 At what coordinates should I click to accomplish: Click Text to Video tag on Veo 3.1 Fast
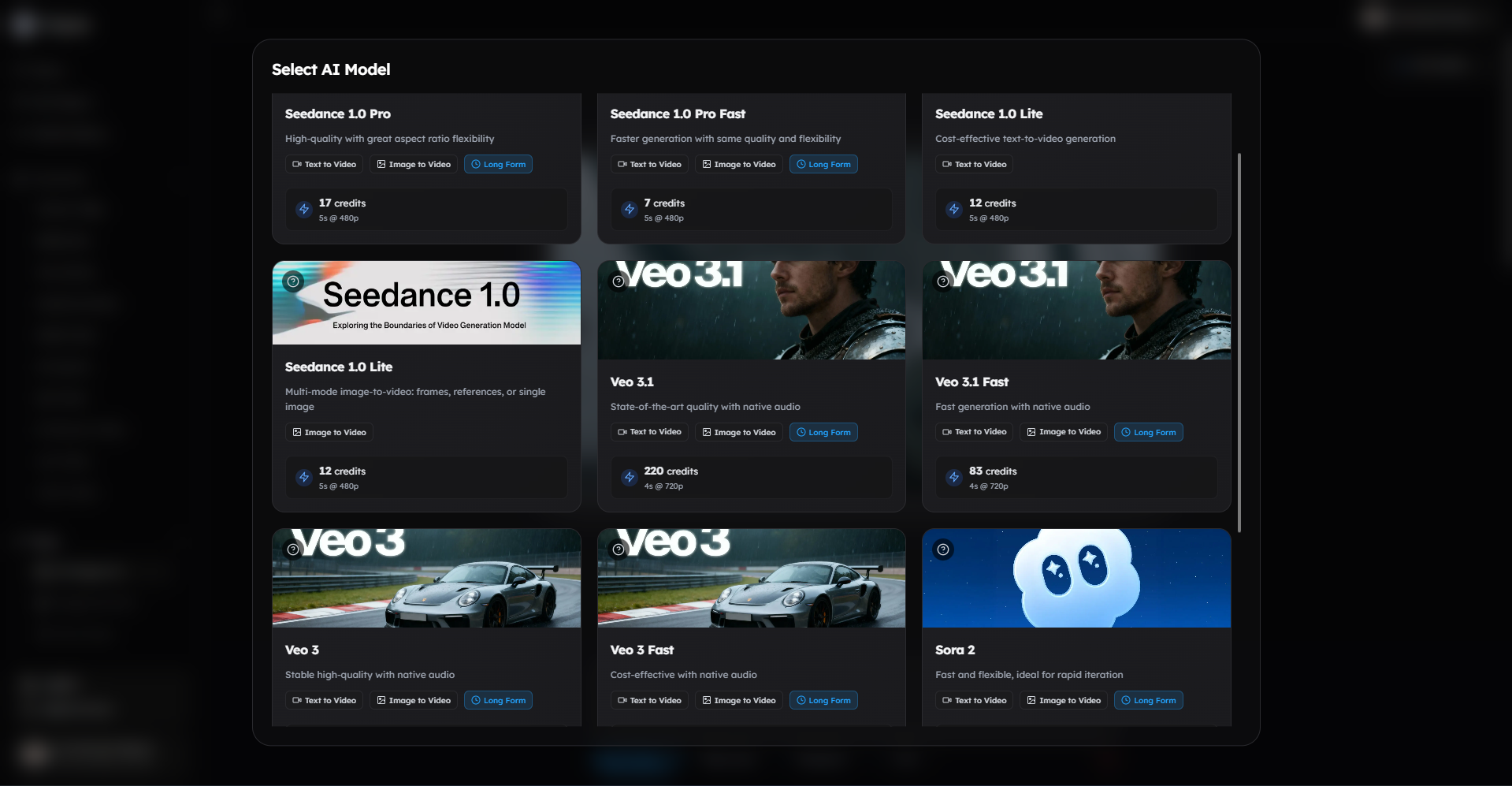(974, 432)
